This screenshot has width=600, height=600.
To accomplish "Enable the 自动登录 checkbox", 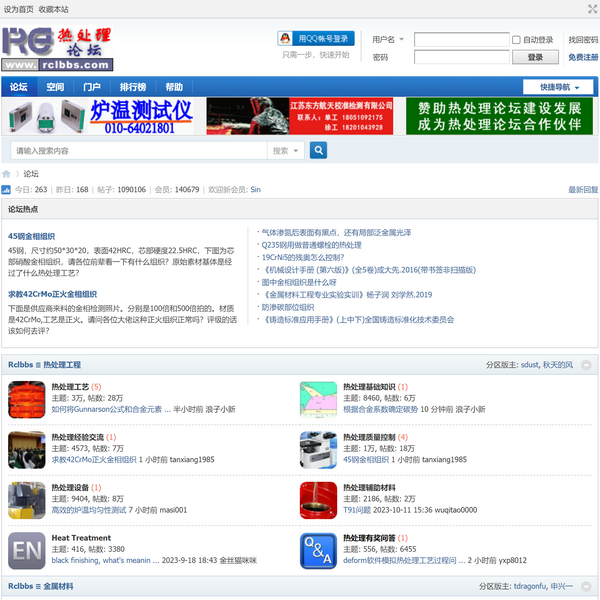I will pos(517,40).
